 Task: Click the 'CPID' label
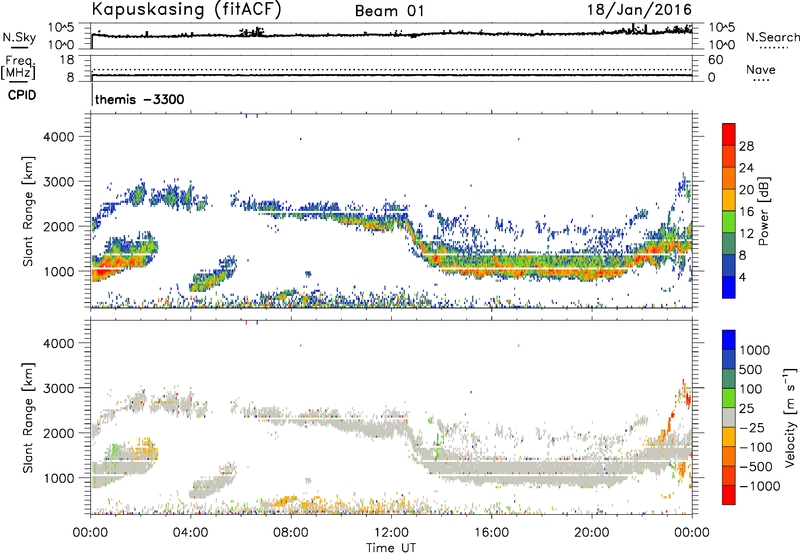tap(22, 95)
